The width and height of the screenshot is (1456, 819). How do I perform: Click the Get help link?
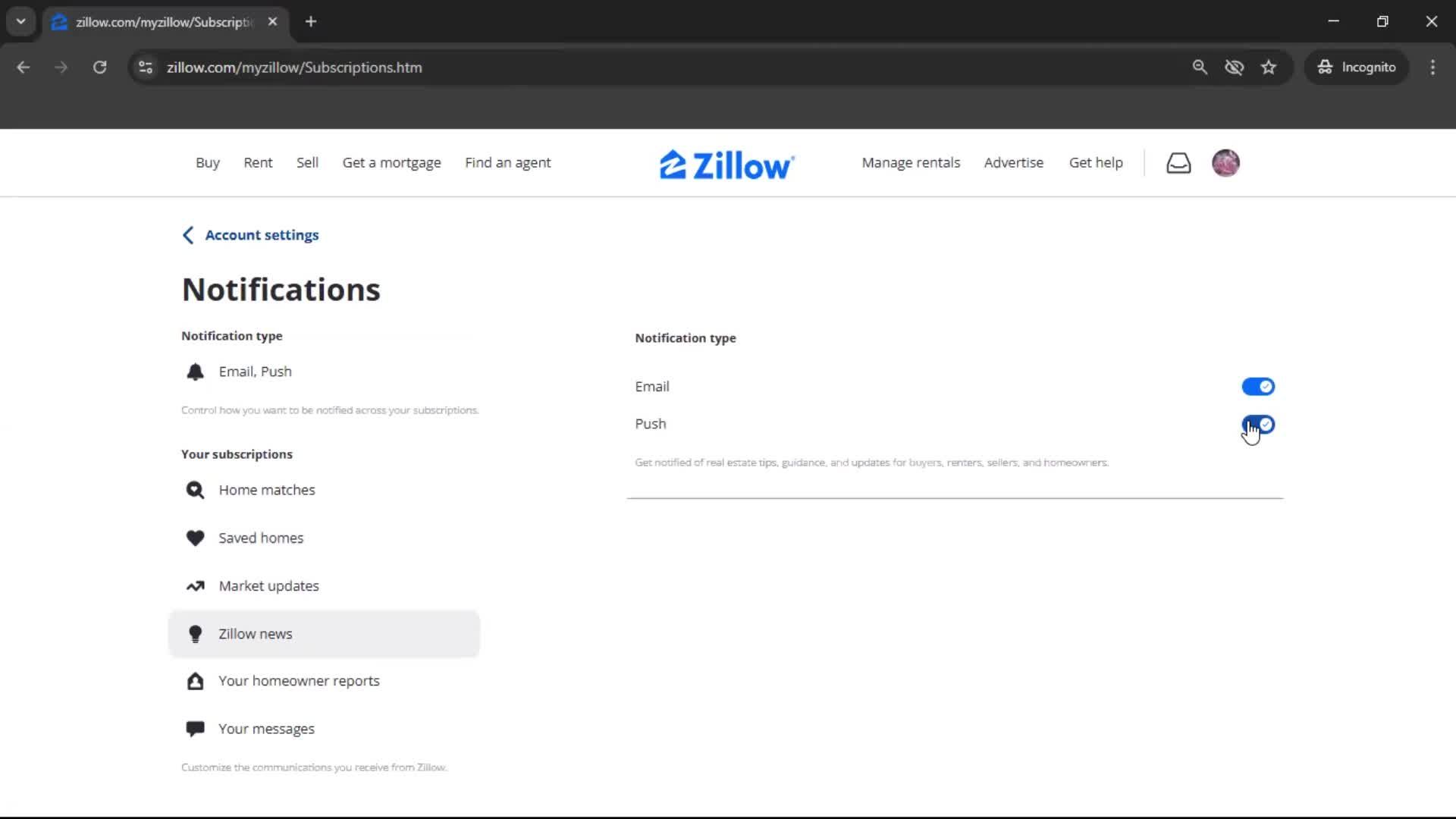click(1095, 162)
